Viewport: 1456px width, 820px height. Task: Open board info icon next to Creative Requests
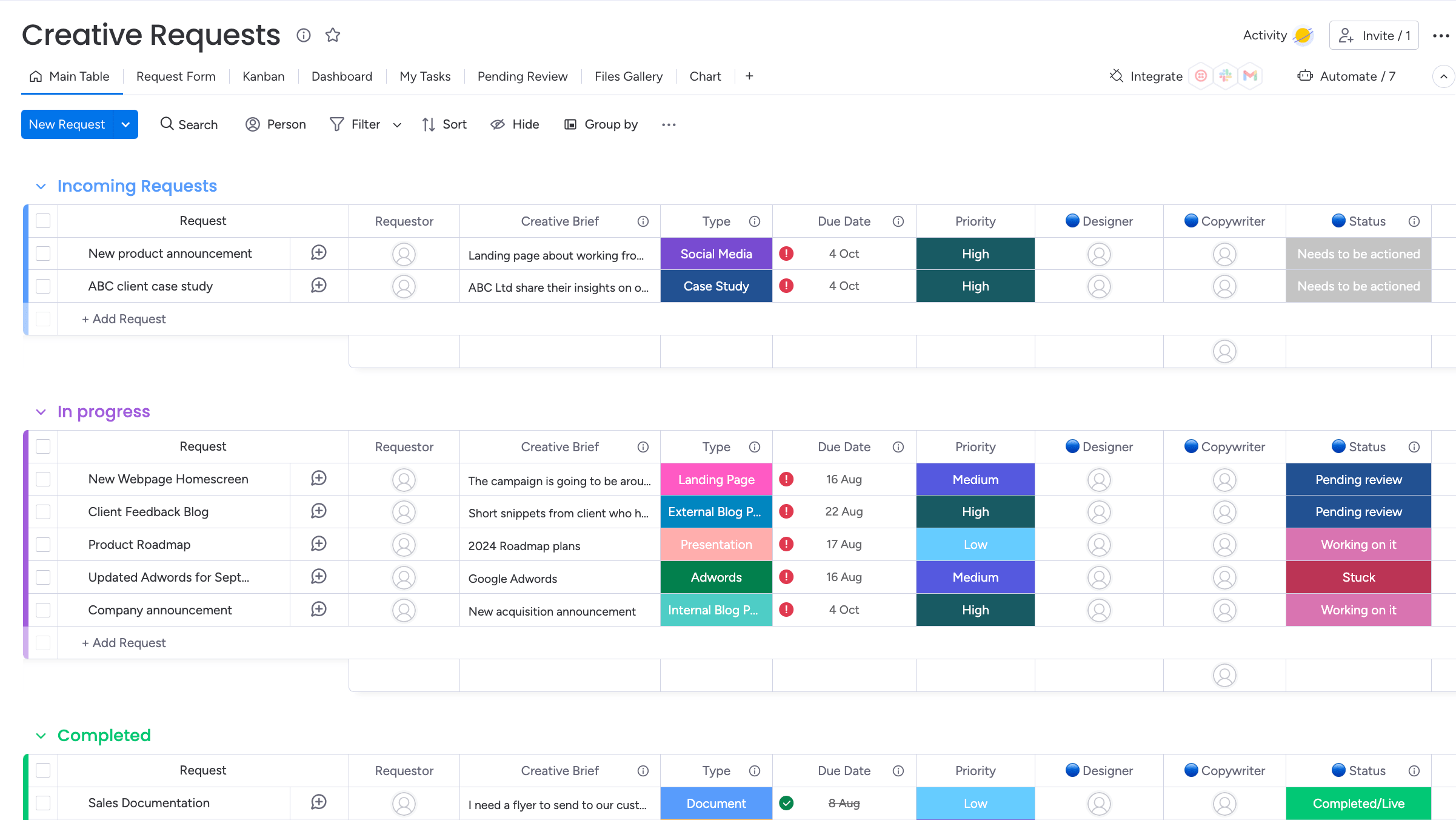click(x=304, y=35)
